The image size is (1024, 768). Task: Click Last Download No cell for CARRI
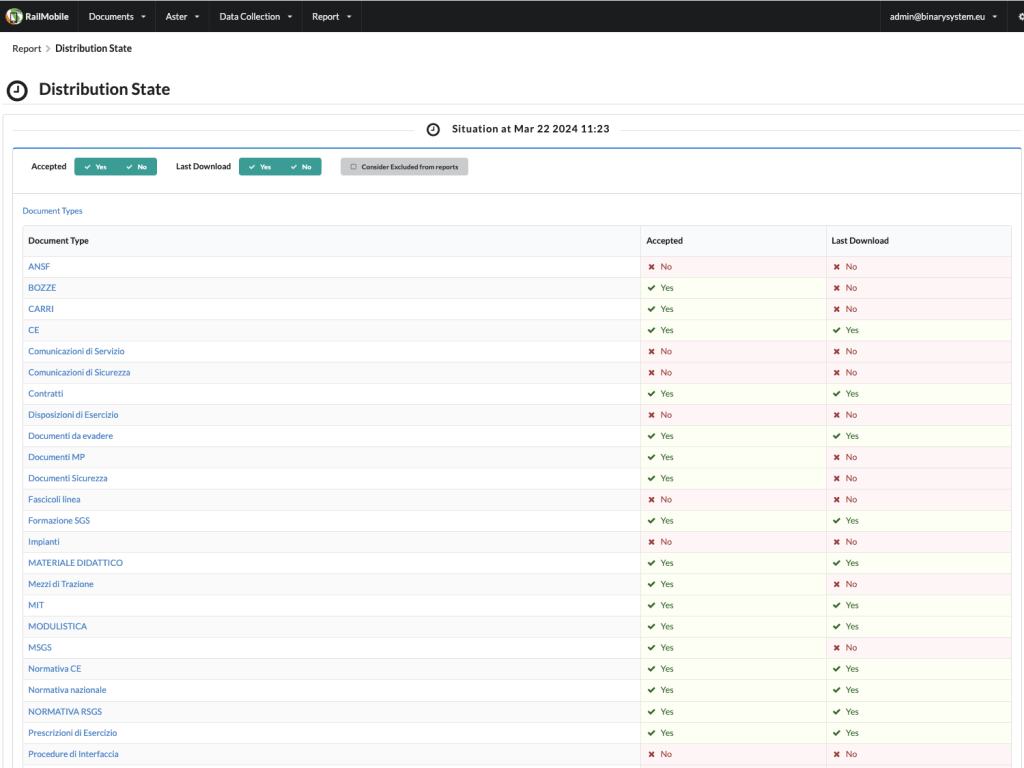pos(918,309)
